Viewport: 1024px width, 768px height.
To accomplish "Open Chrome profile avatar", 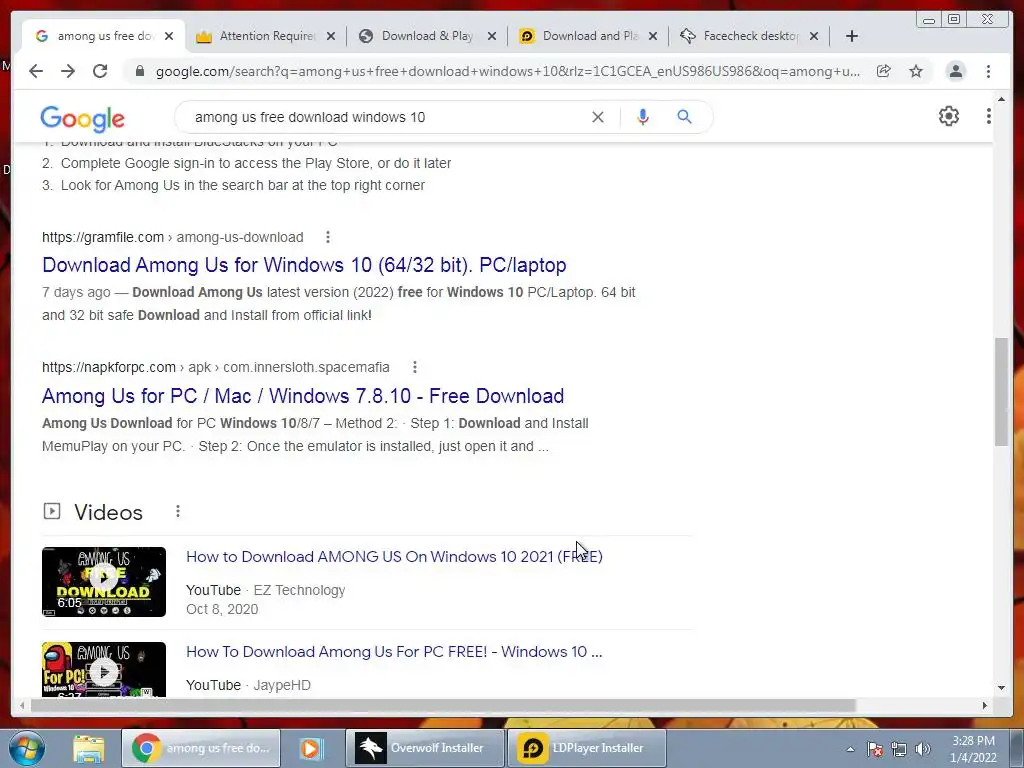I will pos(955,71).
